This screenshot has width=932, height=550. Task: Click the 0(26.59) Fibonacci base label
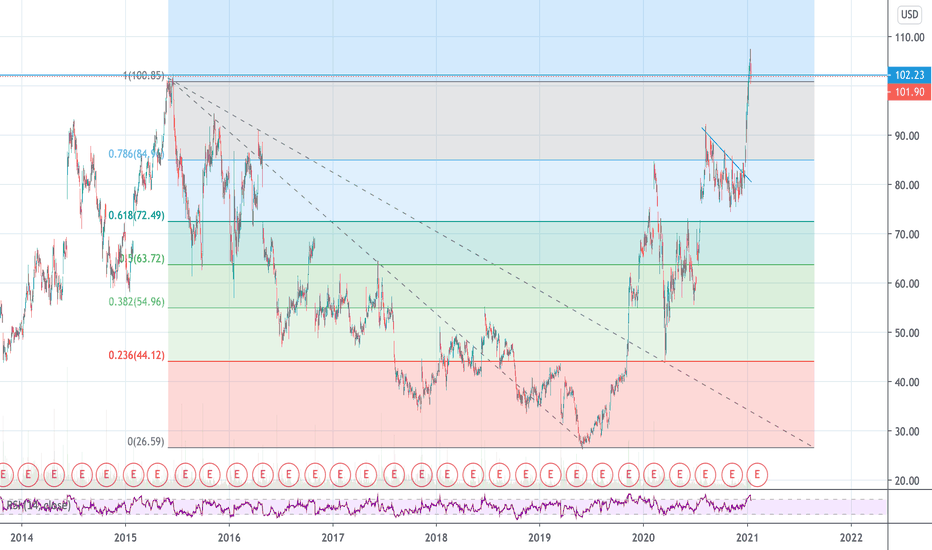146,441
